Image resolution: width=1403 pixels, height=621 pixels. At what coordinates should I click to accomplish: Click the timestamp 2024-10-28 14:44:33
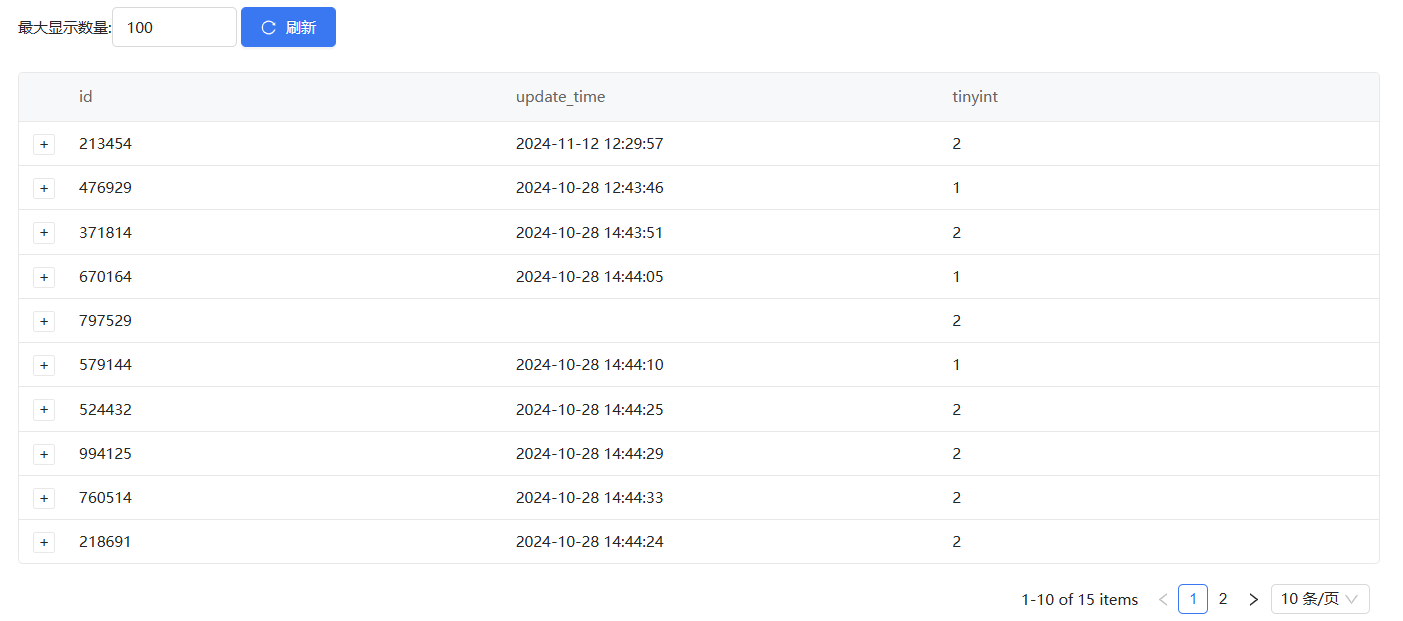tap(590, 498)
